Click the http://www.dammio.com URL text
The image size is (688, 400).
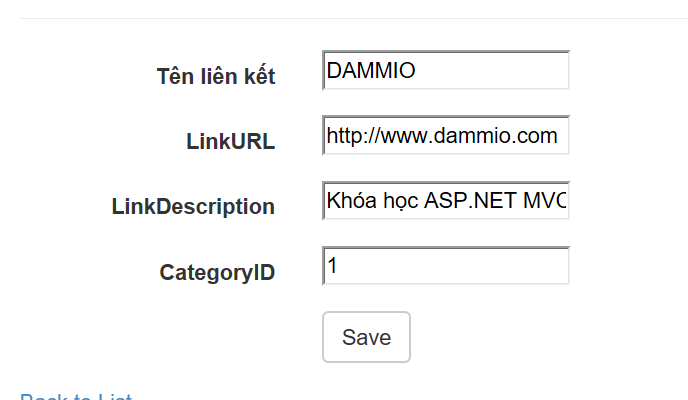[x=442, y=136]
